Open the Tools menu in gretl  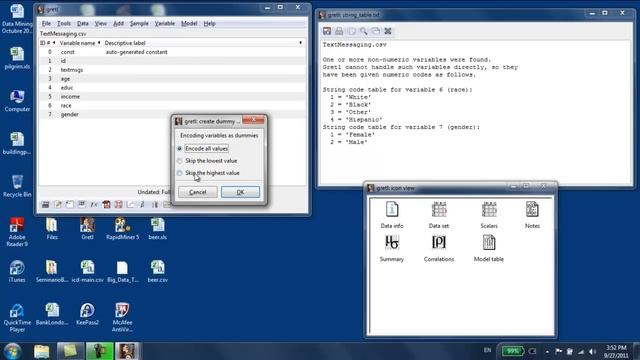pyautogui.click(x=64, y=24)
